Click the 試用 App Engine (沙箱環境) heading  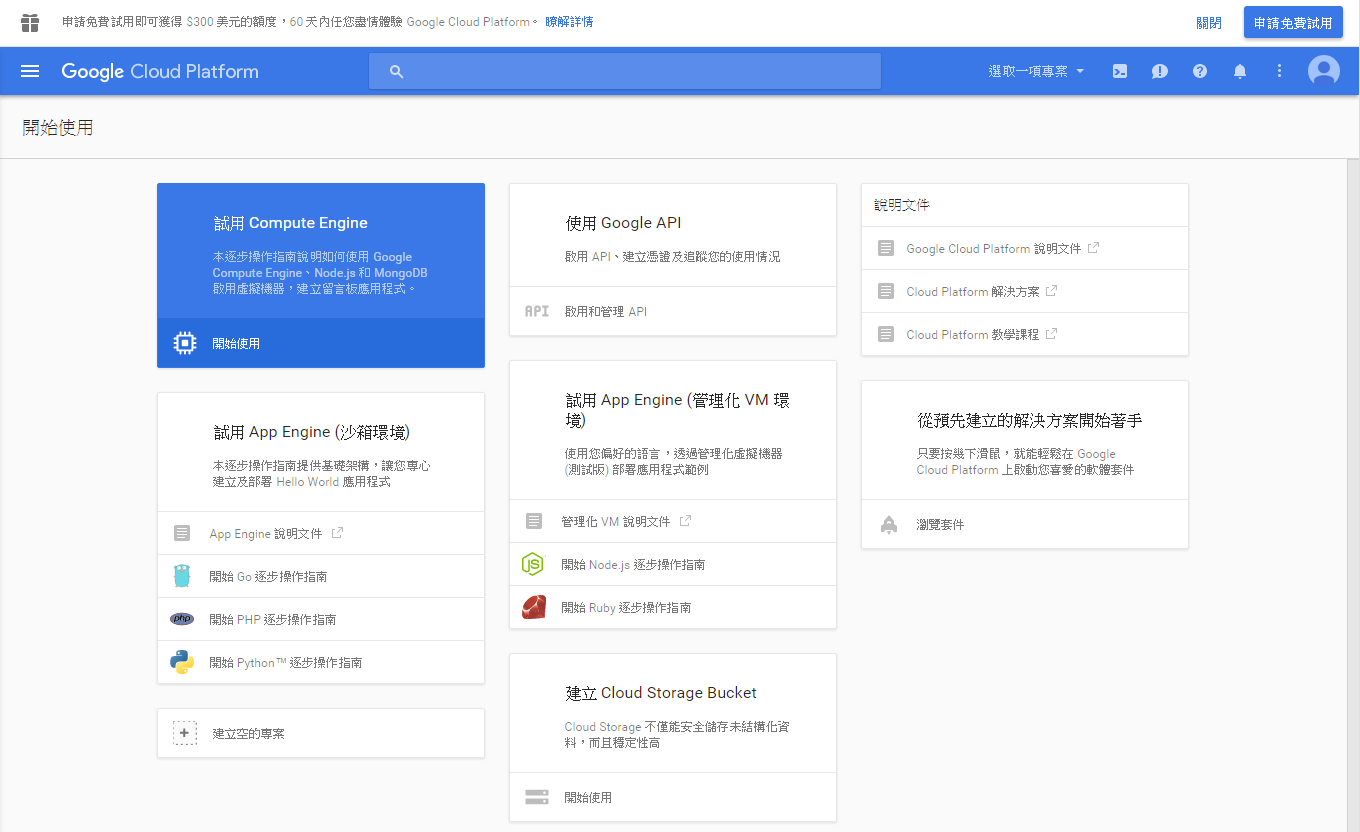point(312,432)
